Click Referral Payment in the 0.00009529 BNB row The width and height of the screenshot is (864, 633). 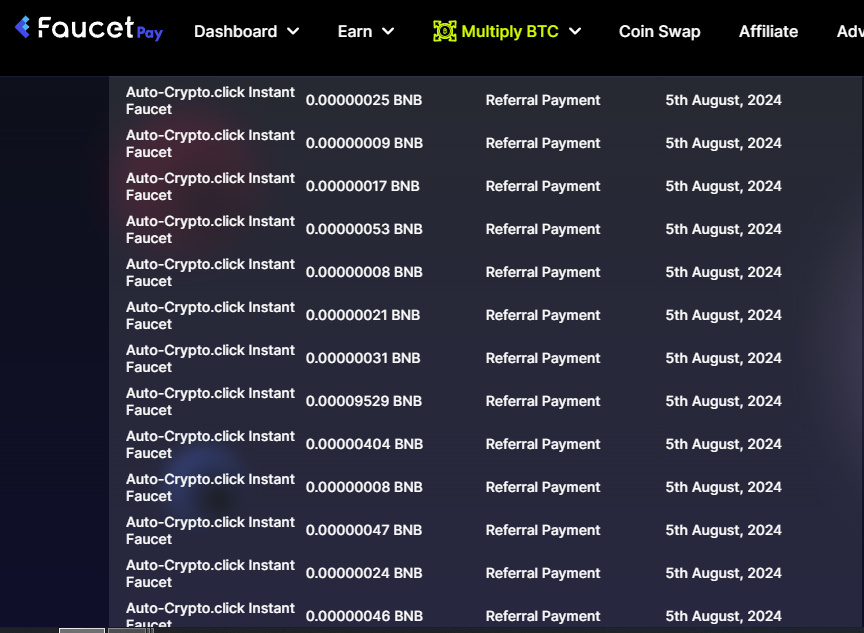[543, 401]
